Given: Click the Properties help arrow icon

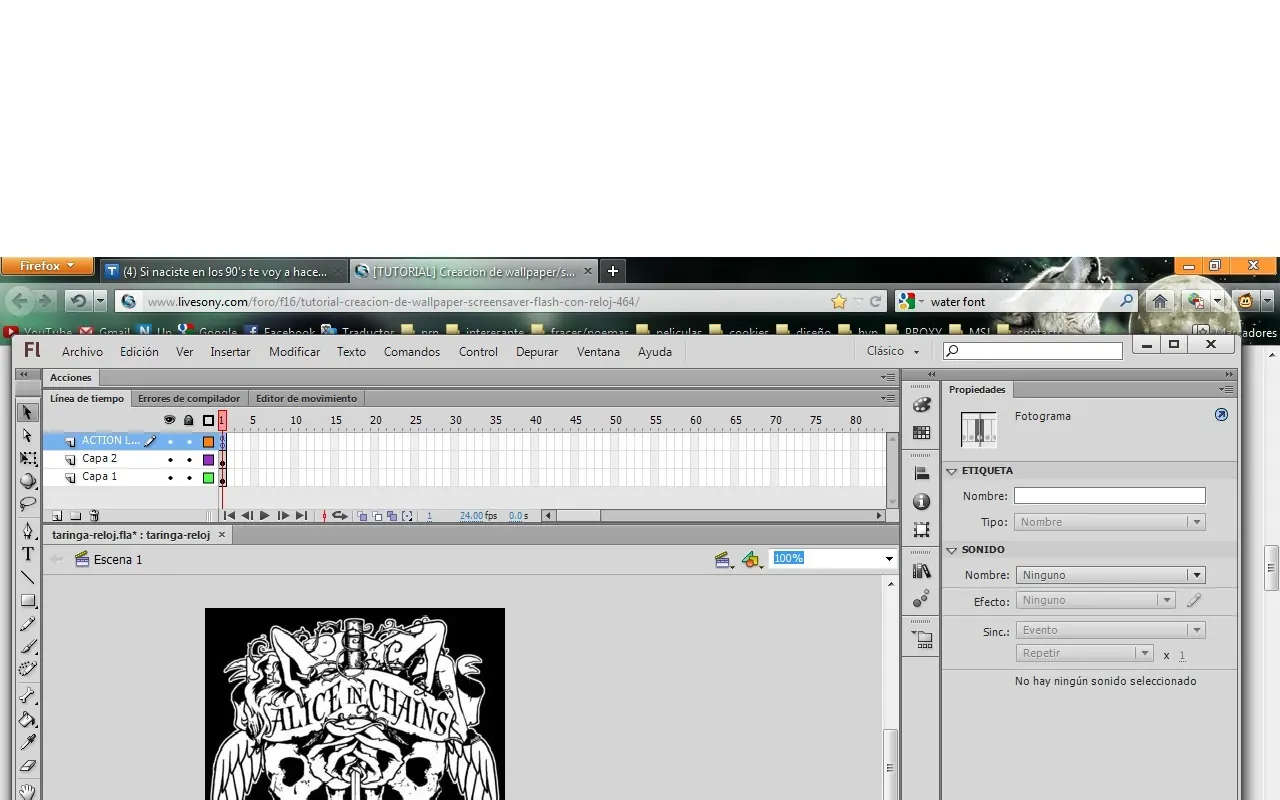Looking at the screenshot, I should click(x=1221, y=414).
